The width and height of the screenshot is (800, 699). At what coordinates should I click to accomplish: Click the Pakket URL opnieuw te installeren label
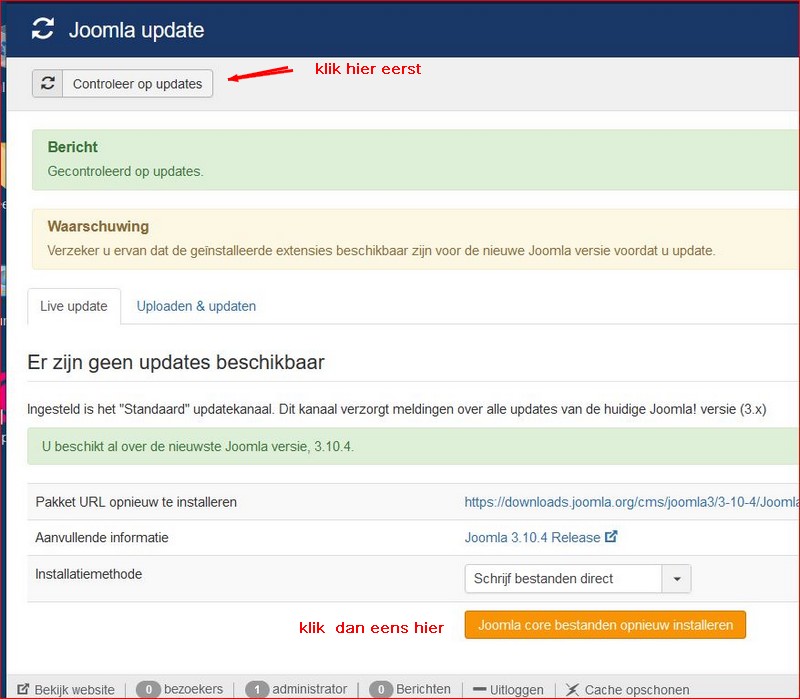(x=136, y=502)
